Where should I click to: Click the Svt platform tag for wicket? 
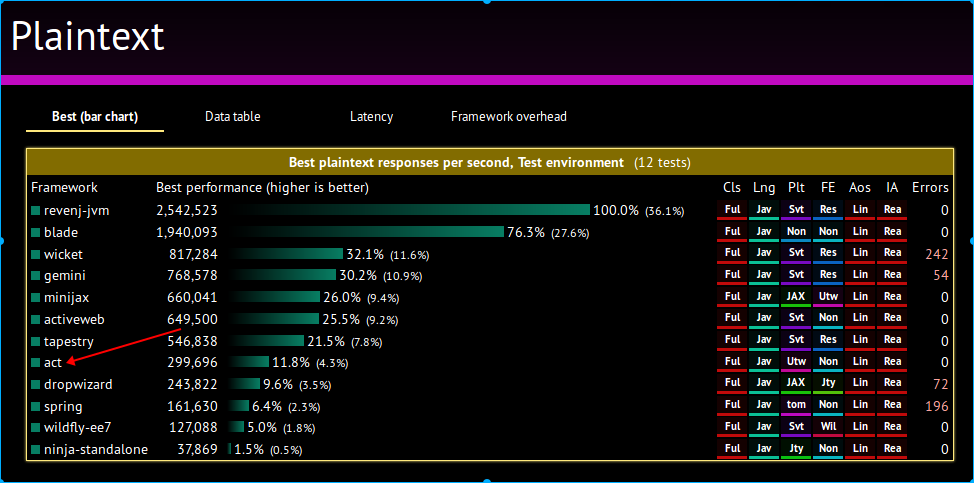click(x=796, y=253)
